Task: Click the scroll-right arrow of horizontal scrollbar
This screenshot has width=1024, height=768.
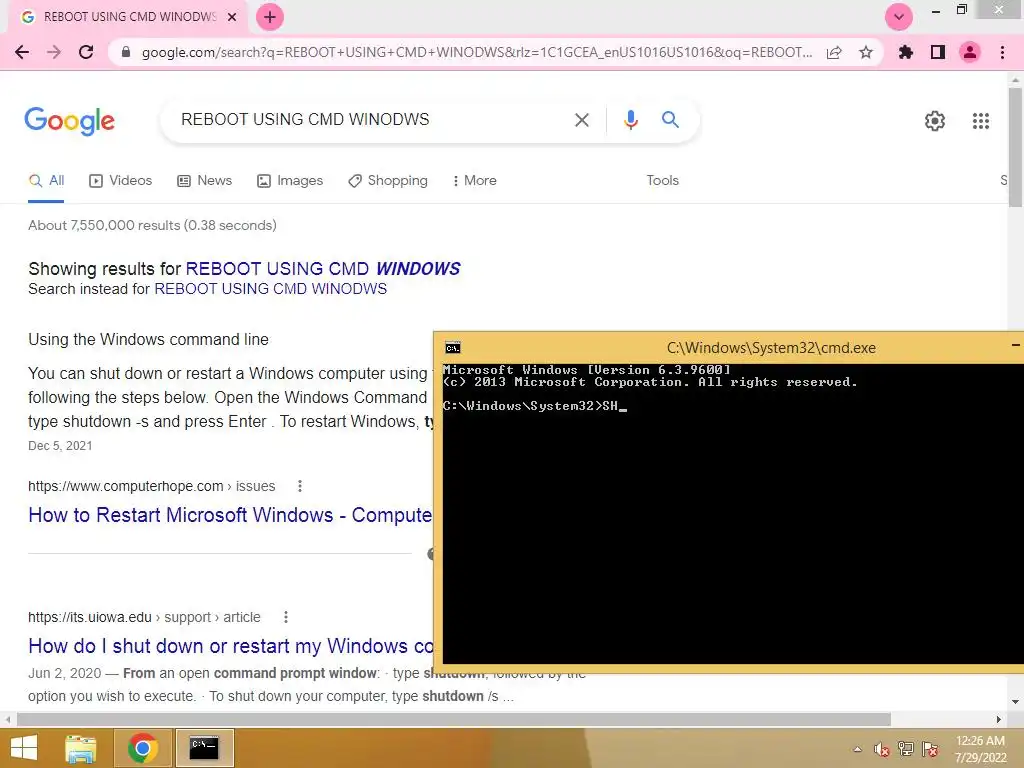Action: pyautogui.click(x=999, y=719)
